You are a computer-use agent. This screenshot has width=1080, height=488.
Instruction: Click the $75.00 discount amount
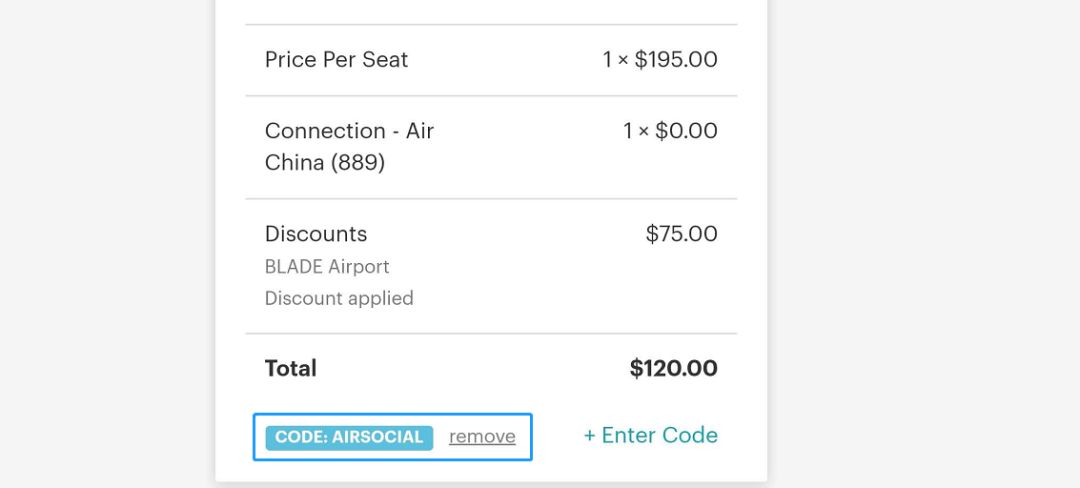click(681, 234)
